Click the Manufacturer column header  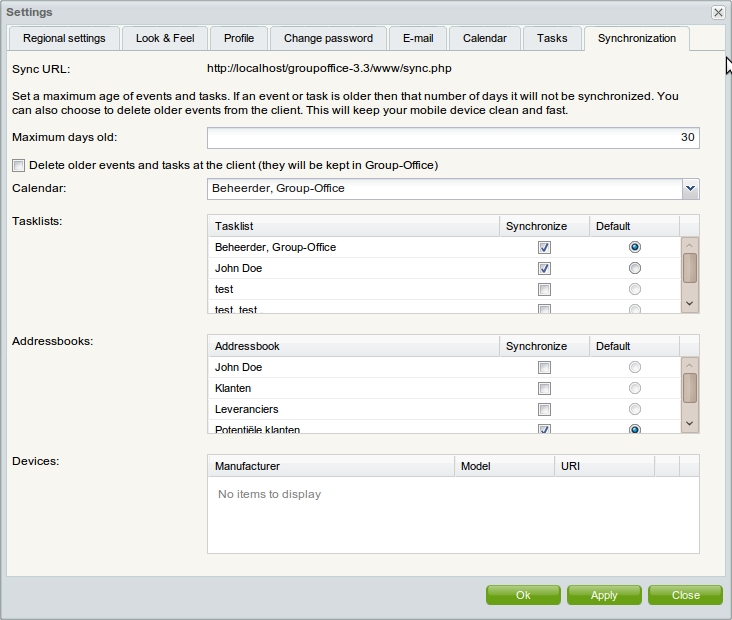pyautogui.click(x=330, y=466)
